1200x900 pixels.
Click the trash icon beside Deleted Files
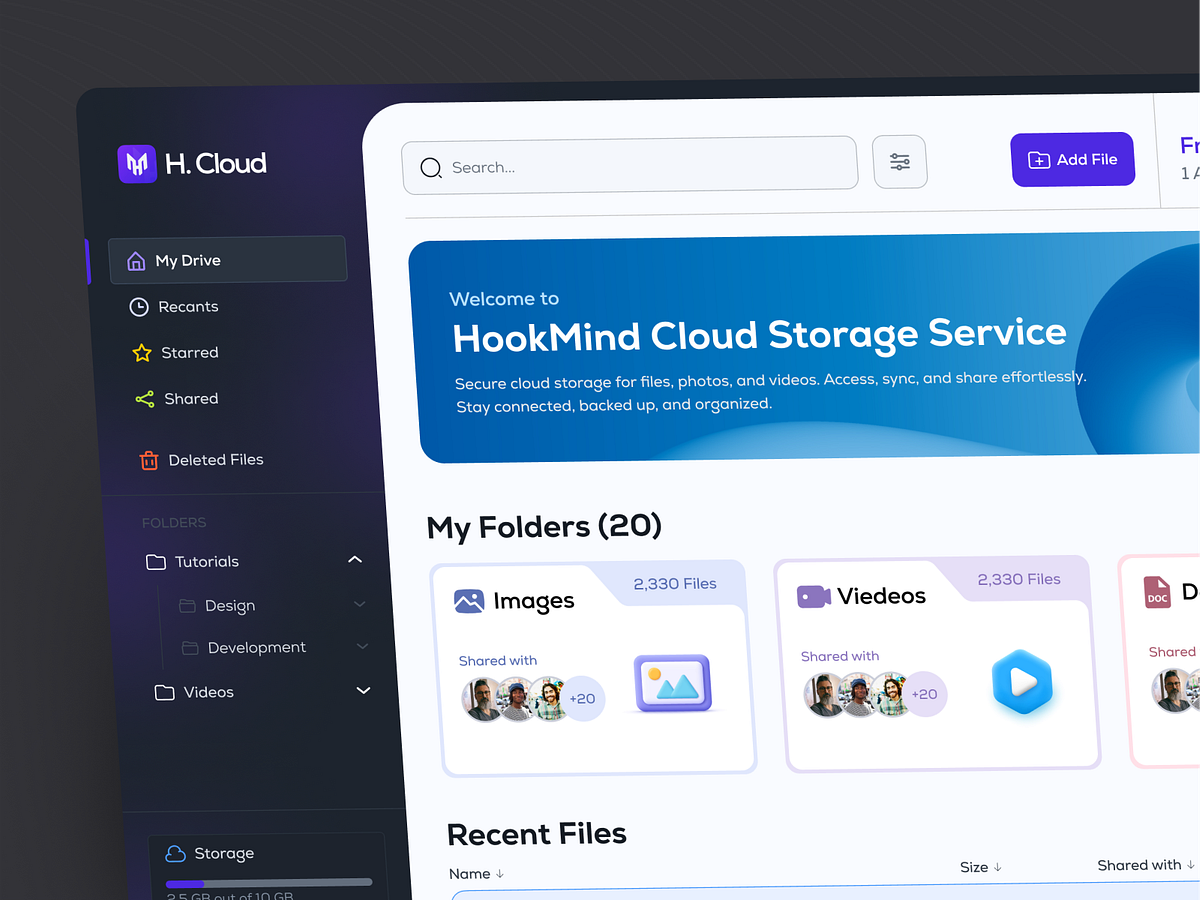coord(148,459)
